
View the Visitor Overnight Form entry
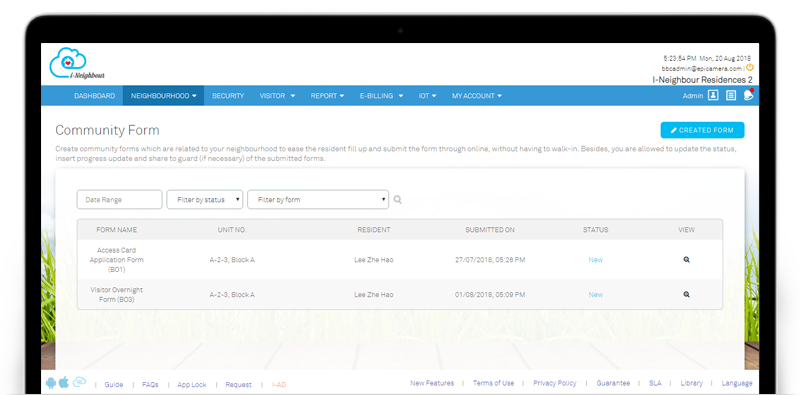click(686, 294)
